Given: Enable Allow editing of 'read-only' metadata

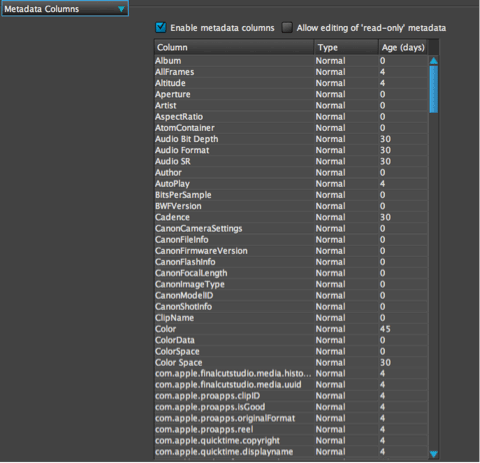Looking at the screenshot, I should point(287,28).
